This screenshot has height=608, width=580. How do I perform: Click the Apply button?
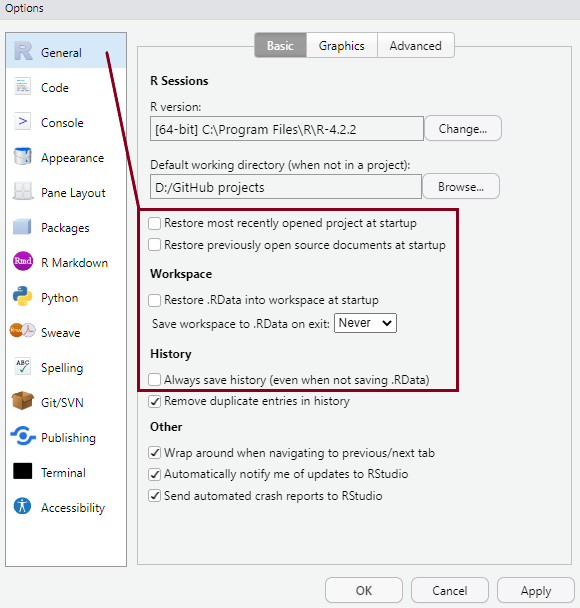[x=536, y=591]
